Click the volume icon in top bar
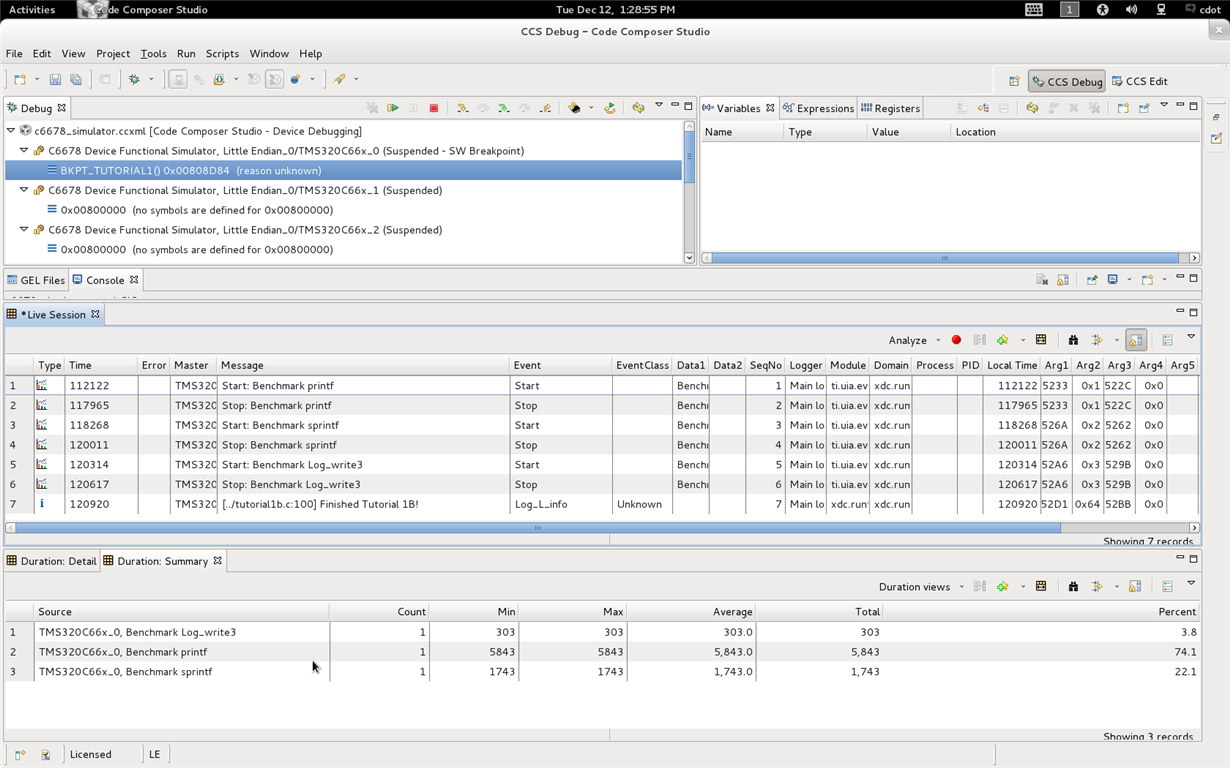 coord(1131,9)
